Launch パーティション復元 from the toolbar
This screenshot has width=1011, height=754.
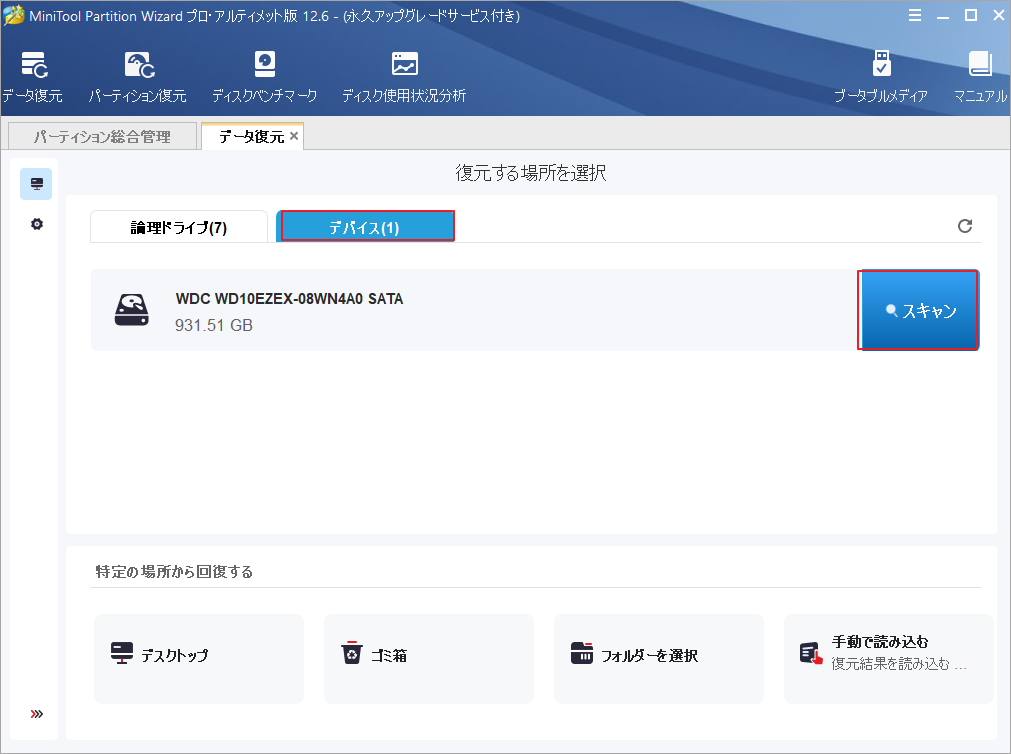137,77
